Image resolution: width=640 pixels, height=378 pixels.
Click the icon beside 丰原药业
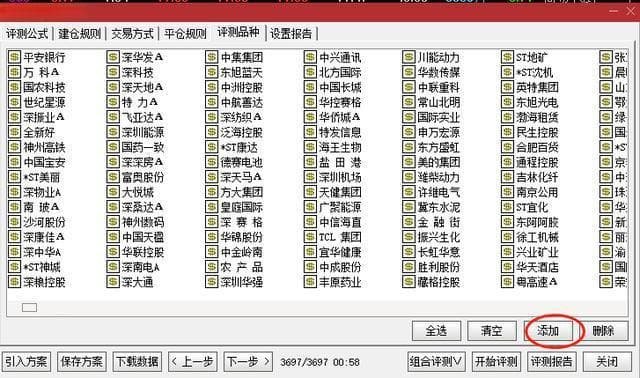310,282
